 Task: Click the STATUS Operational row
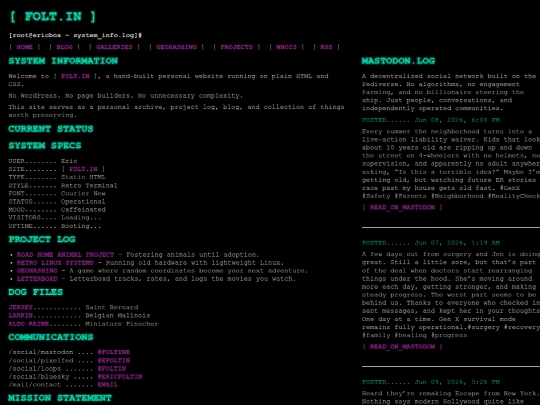click(57, 201)
